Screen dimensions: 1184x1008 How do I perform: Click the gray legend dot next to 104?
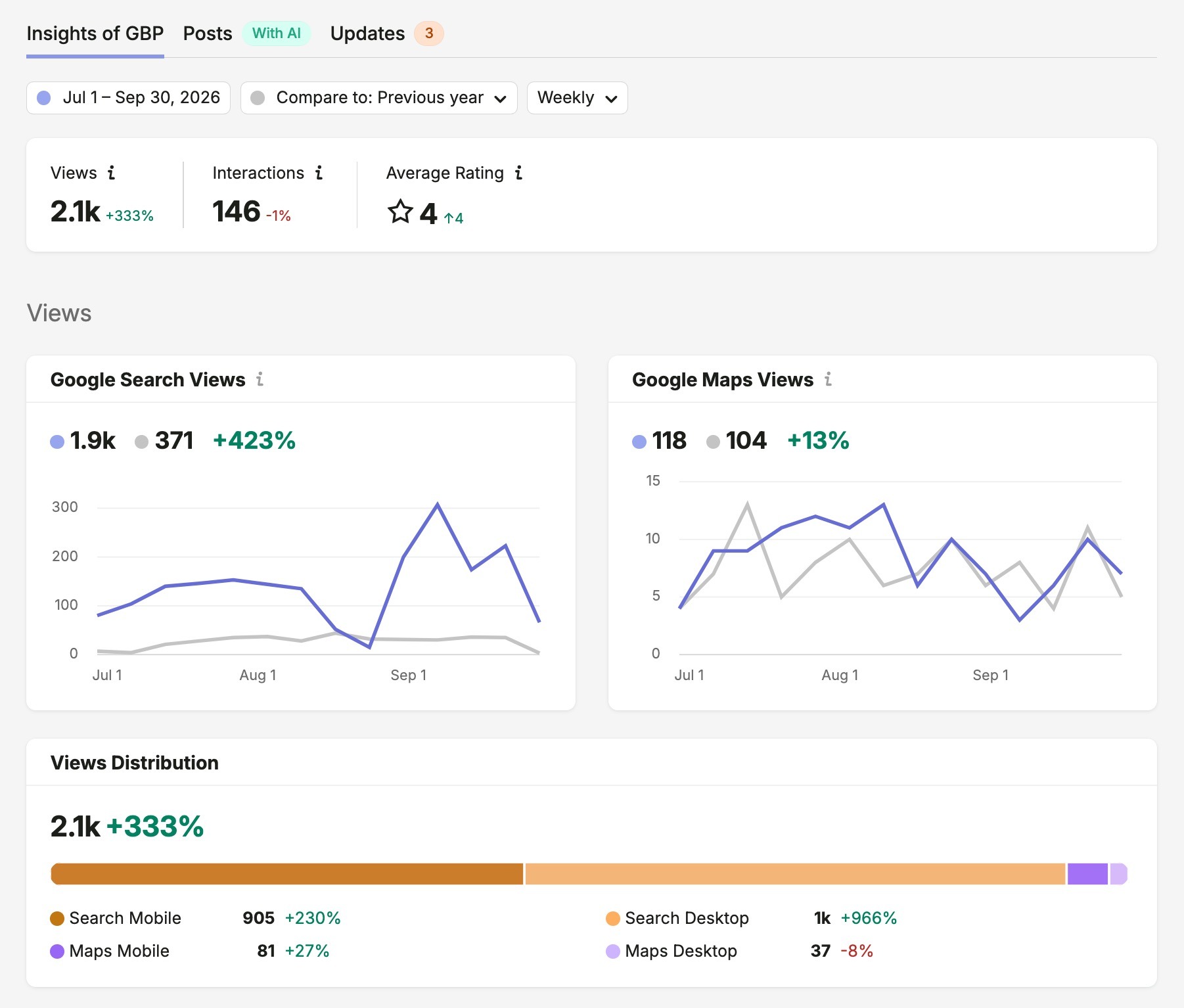tap(713, 442)
